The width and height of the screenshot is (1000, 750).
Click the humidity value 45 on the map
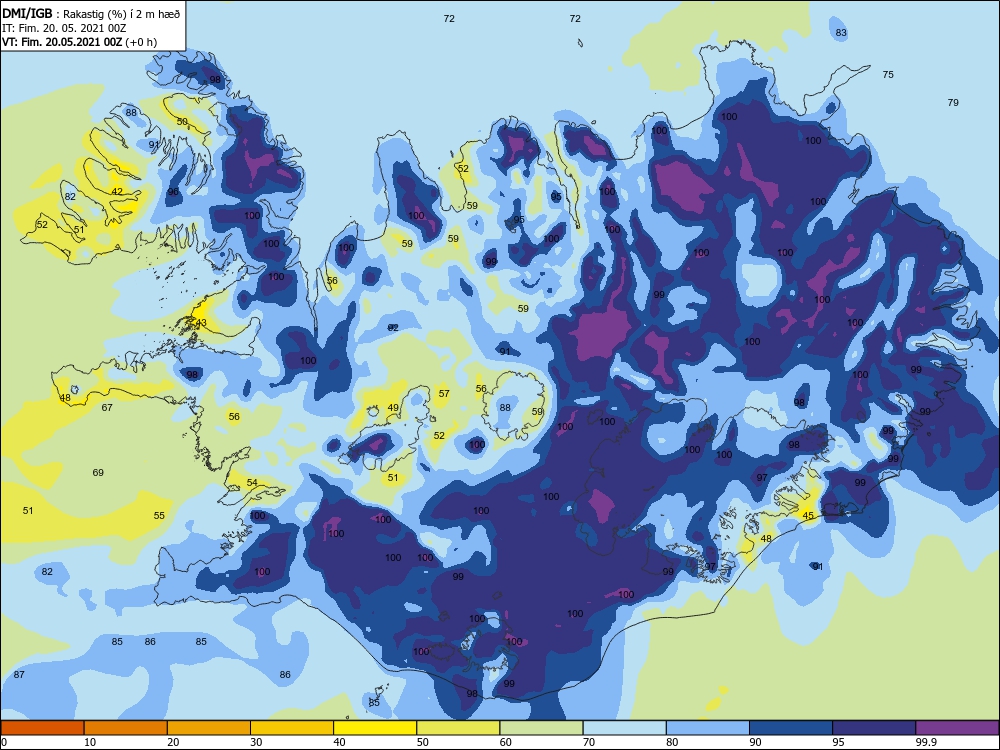click(x=808, y=515)
